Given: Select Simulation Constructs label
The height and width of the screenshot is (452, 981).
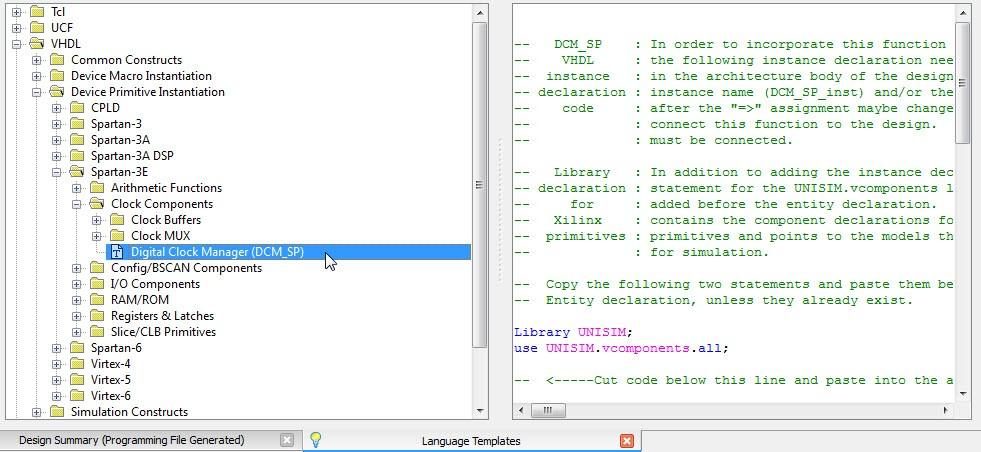Looking at the screenshot, I should (130, 411).
